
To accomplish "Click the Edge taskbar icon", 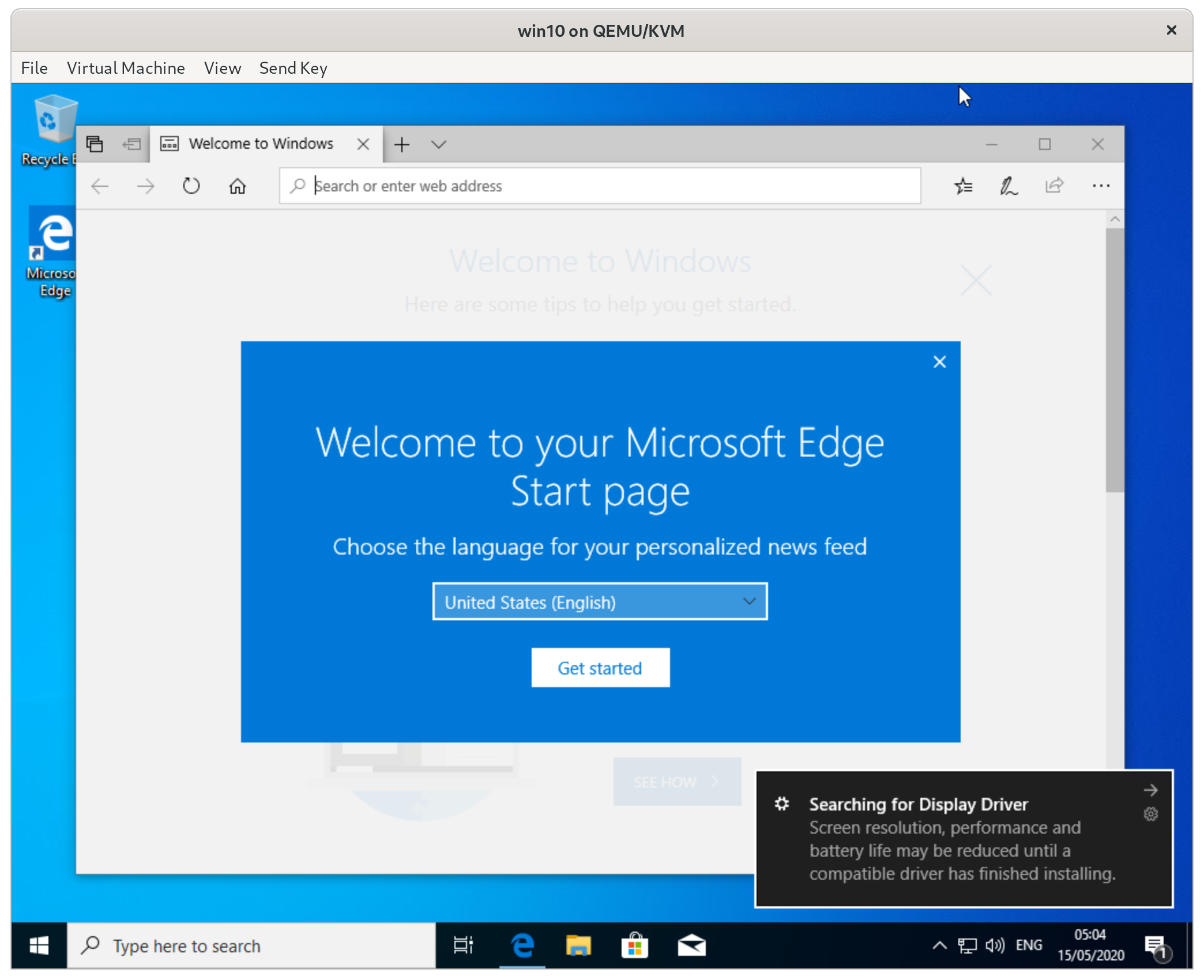I will [x=522, y=945].
